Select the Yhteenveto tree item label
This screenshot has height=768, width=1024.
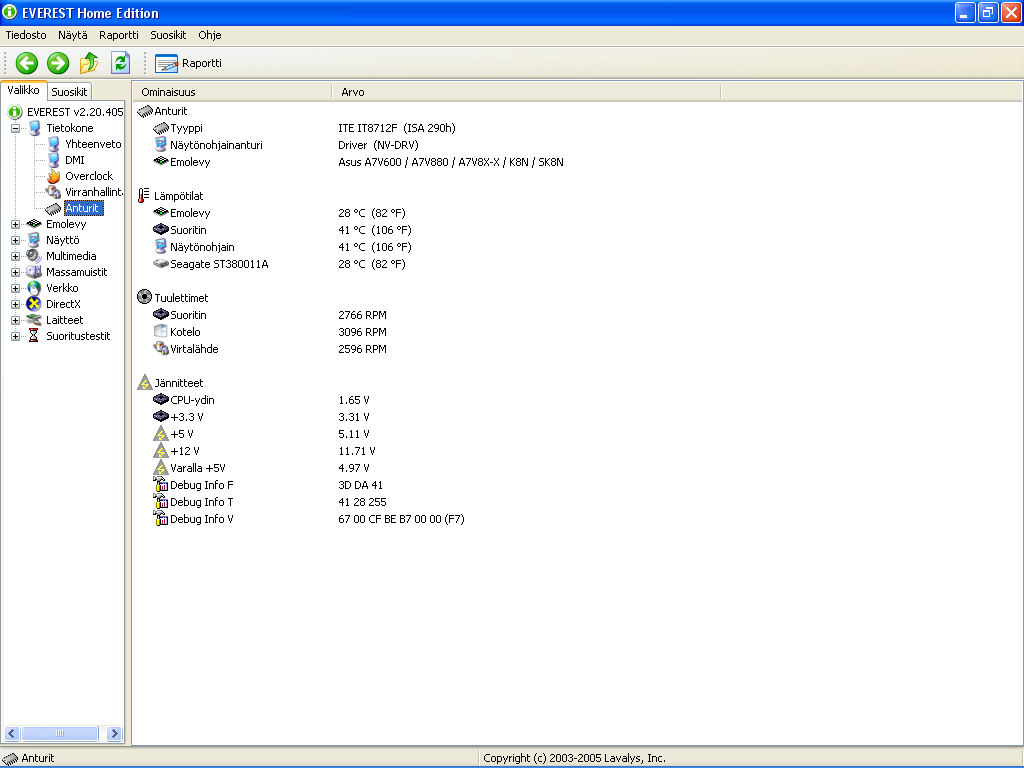[x=93, y=144]
